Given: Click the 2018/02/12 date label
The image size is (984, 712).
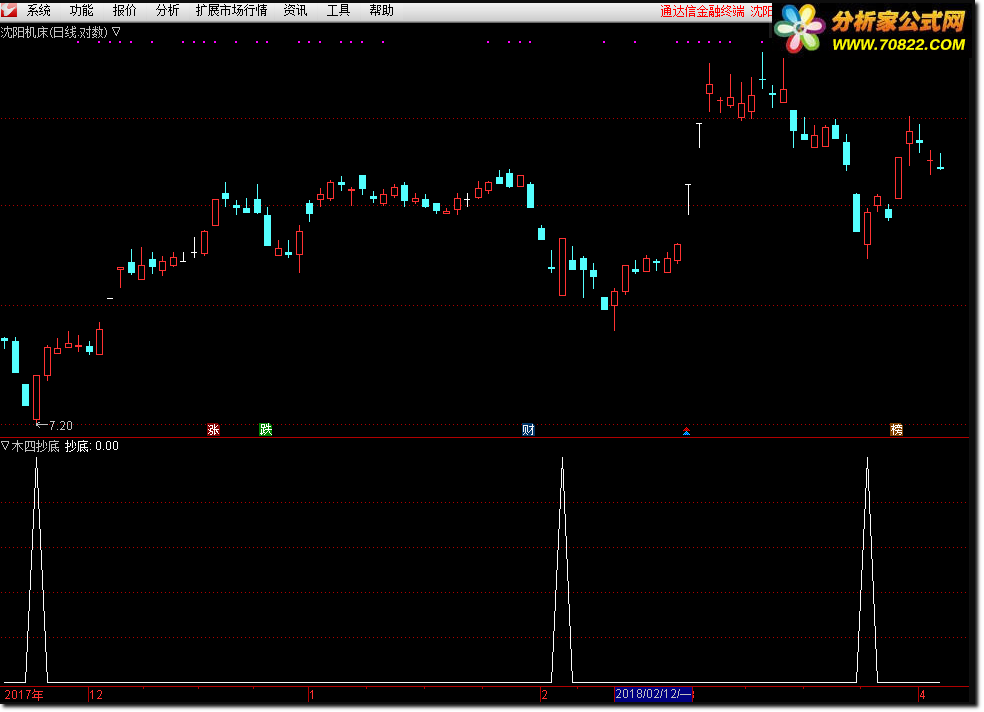Looking at the screenshot, I should click(653, 694).
